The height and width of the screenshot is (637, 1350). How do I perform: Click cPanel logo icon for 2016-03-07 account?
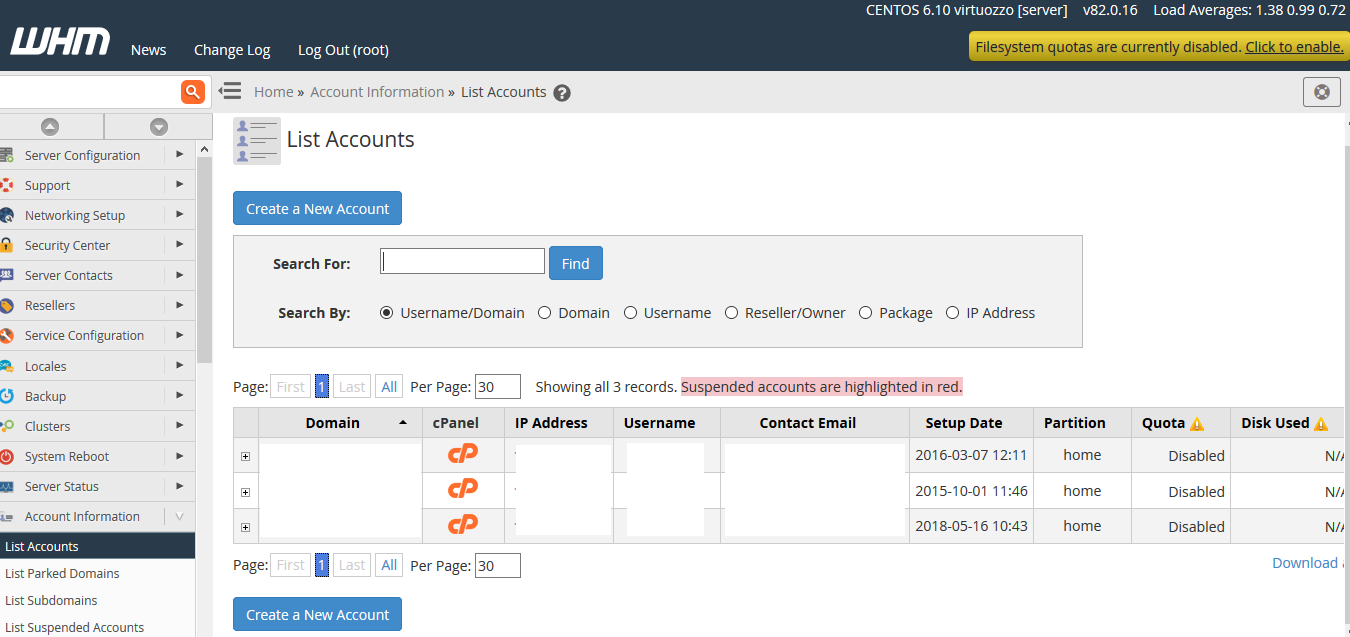(462, 454)
